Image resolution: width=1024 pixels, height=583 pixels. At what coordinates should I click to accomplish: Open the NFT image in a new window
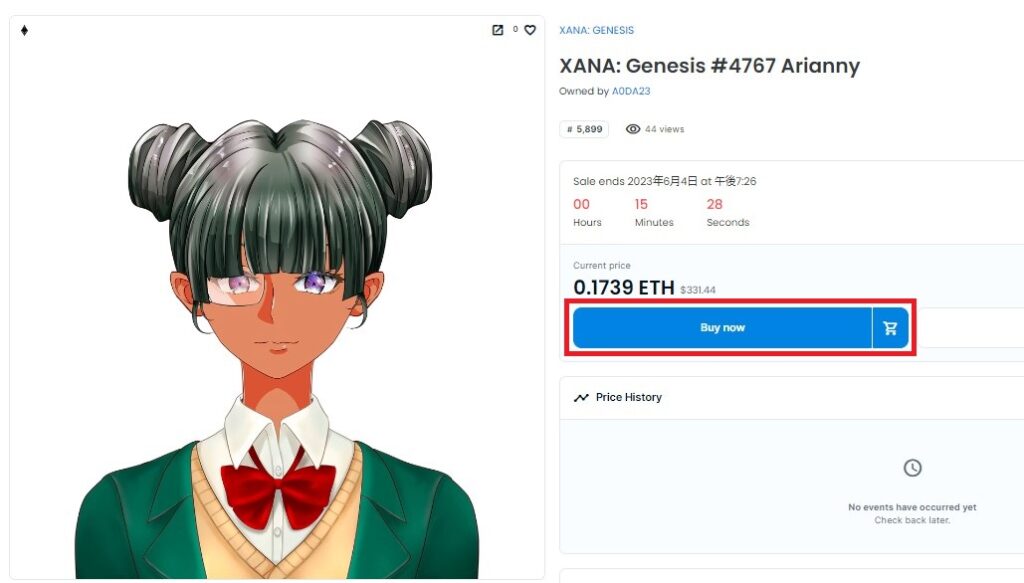[x=498, y=30]
